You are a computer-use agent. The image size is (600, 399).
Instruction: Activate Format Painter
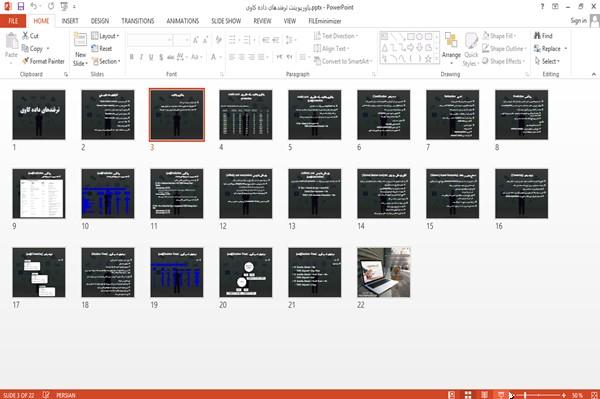click(43, 61)
